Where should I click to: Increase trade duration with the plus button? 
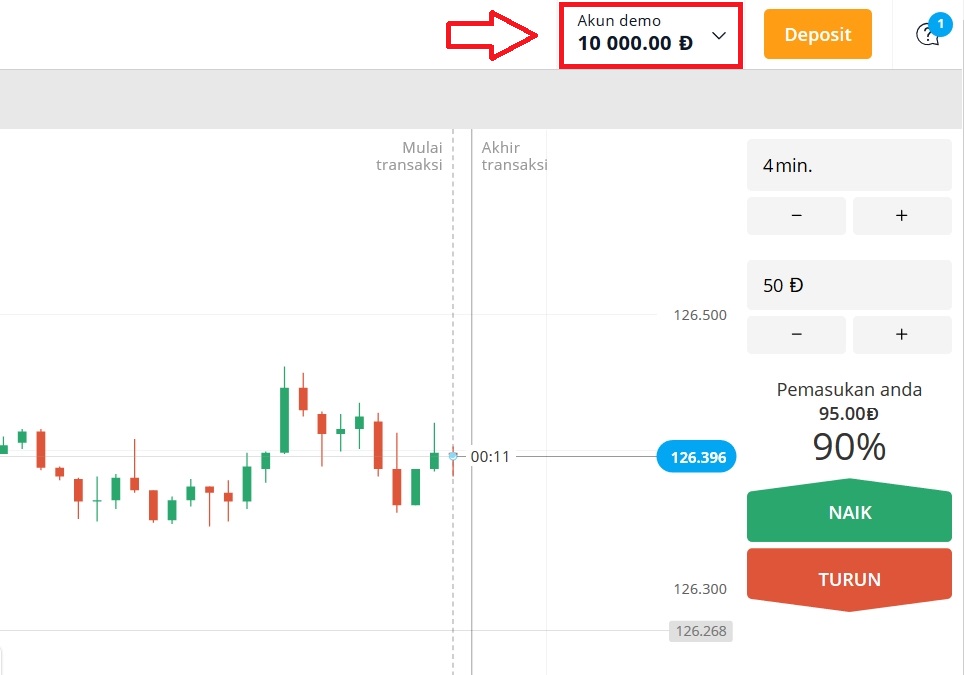[x=901, y=215]
